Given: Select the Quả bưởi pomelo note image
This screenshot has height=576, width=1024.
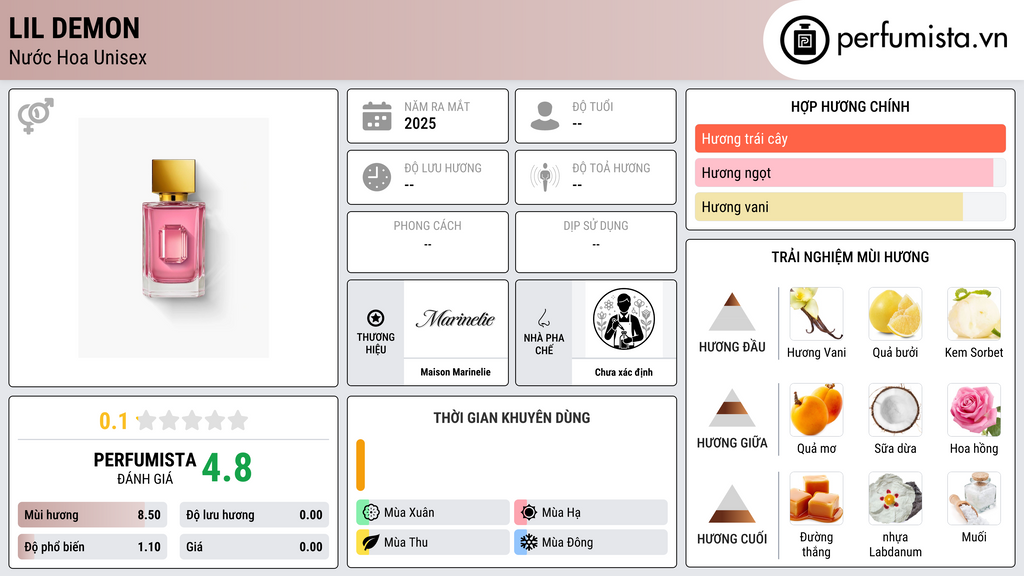Looking at the screenshot, I should [x=895, y=313].
